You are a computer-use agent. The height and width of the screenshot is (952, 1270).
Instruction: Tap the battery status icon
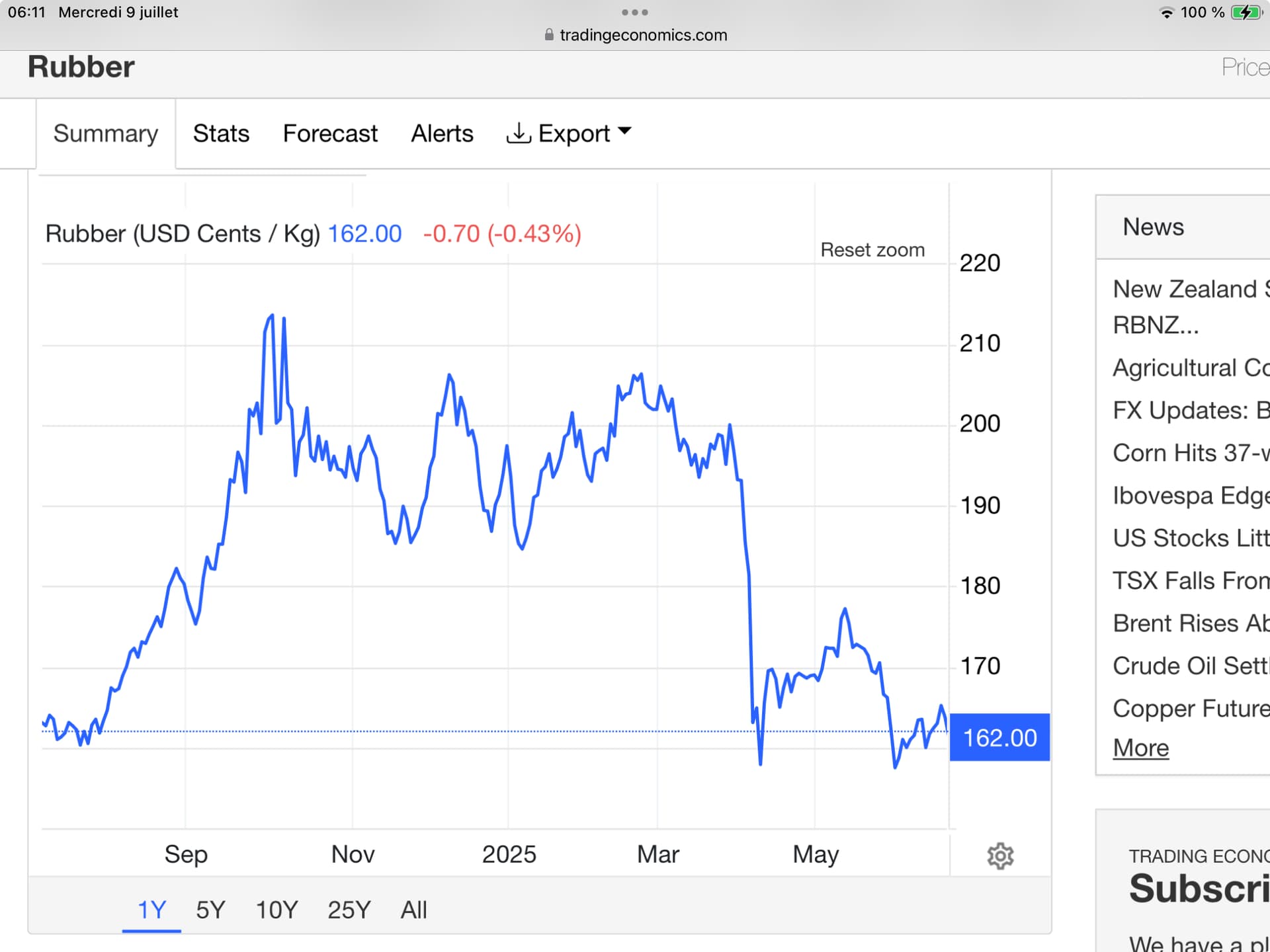pyautogui.click(x=1246, y=13)
